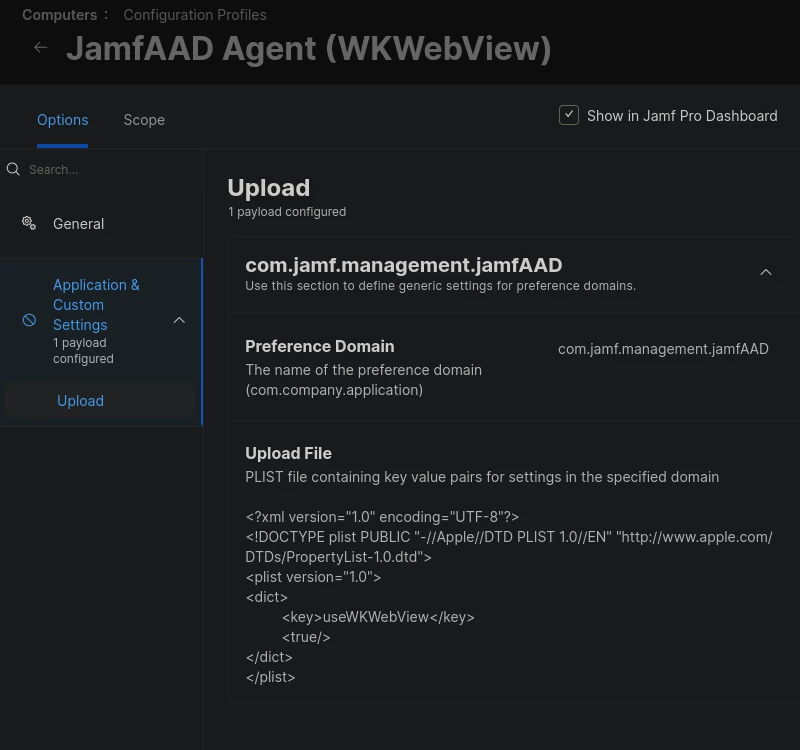Viewport: 800px width, 750px height.
Task: Click the Upload heading
Action: tap(269, 188)
